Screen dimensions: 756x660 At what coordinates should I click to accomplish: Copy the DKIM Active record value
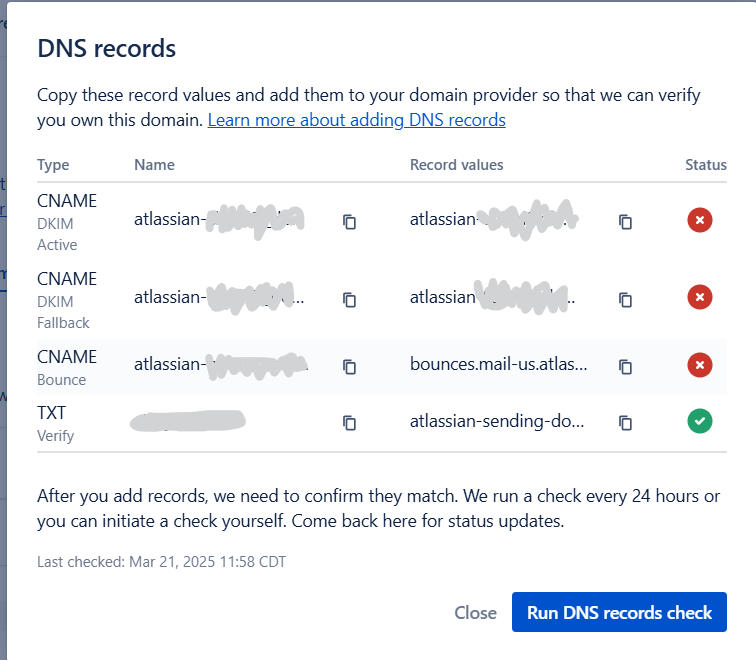click(x=625, y=222)
